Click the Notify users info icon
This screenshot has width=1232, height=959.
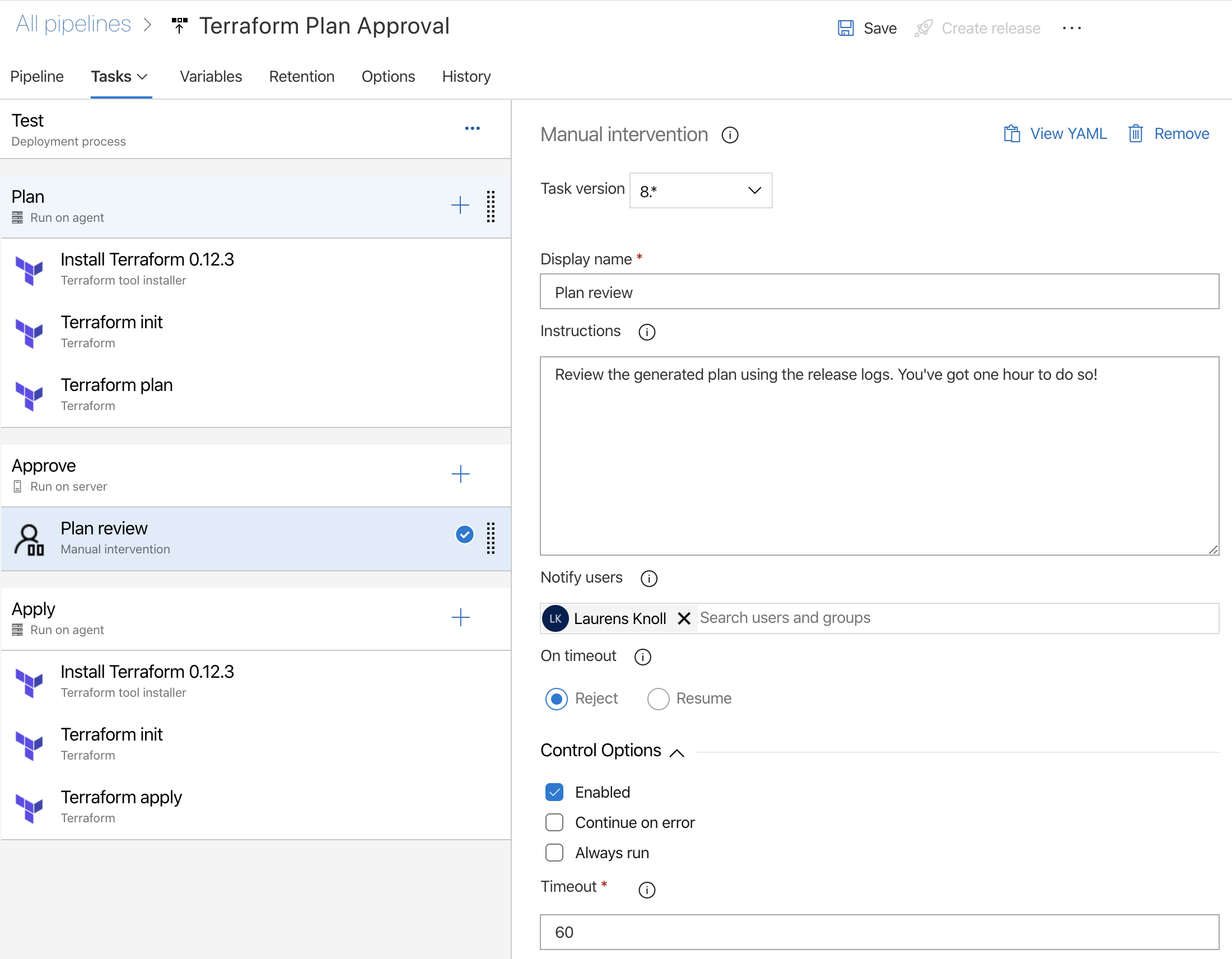(648, 578)
